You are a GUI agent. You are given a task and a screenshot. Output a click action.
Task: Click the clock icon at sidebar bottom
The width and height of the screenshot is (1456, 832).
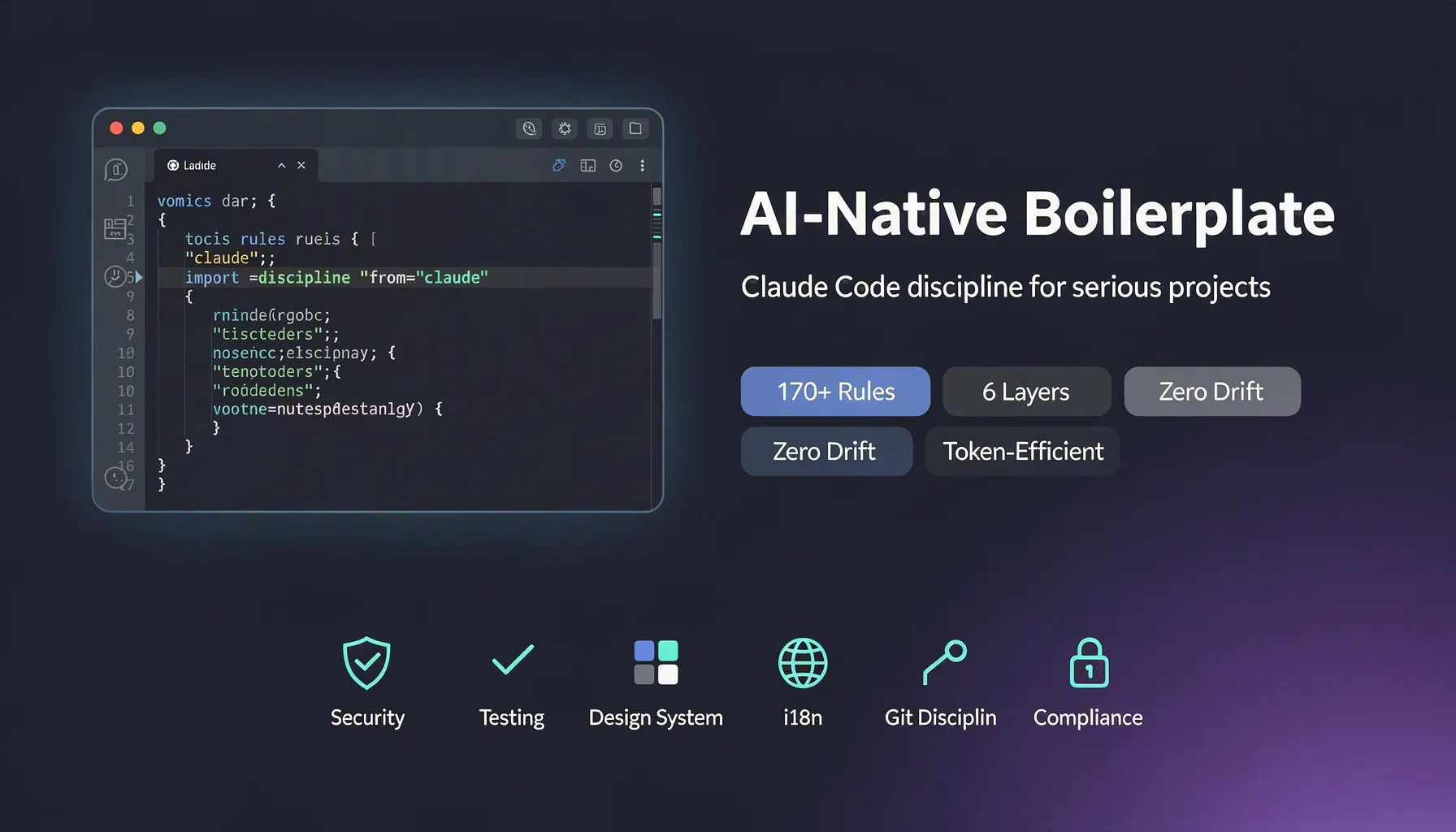[115, 478]
